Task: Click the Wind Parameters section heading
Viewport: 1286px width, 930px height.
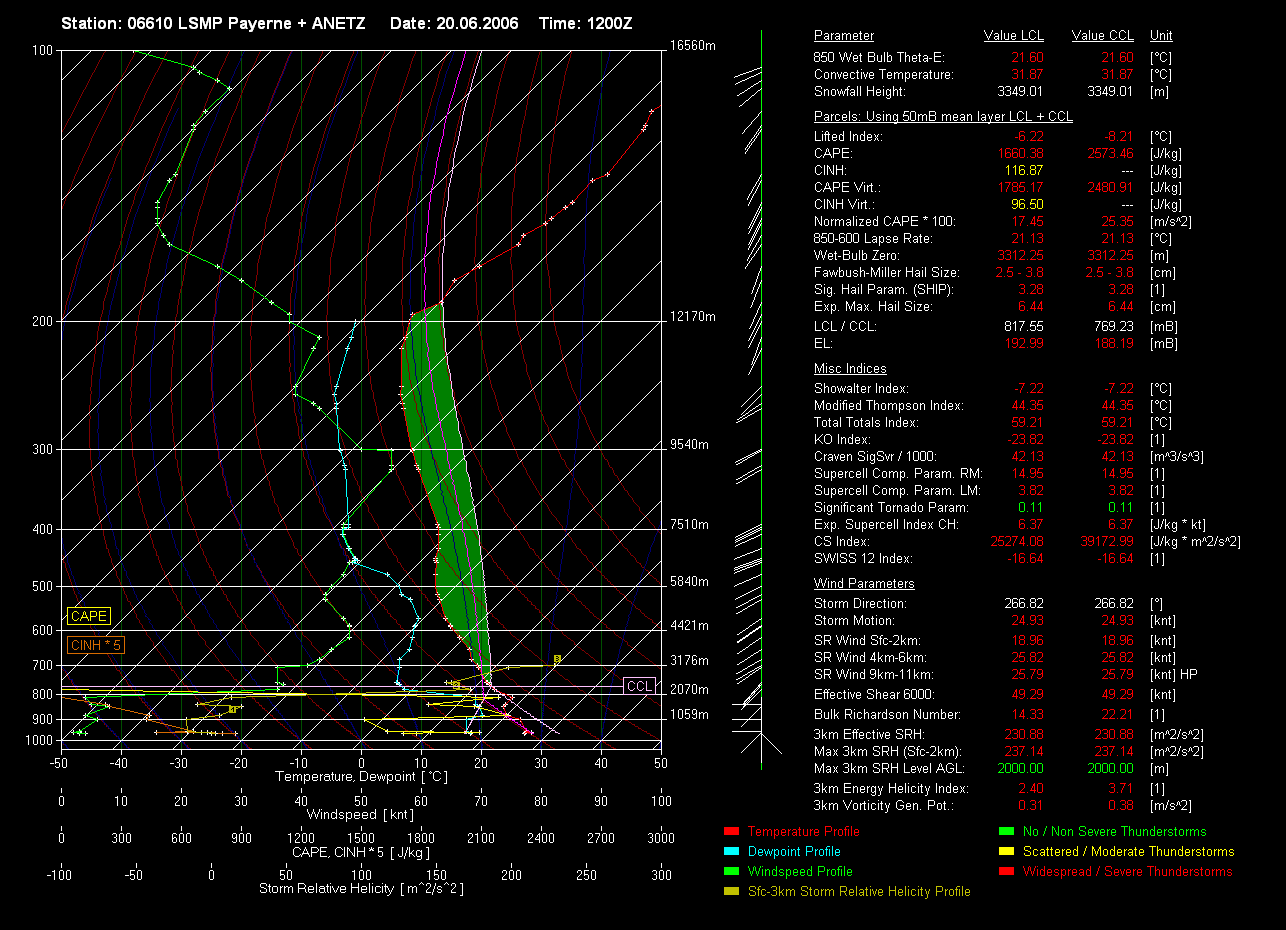Action: tap(864, 584)
